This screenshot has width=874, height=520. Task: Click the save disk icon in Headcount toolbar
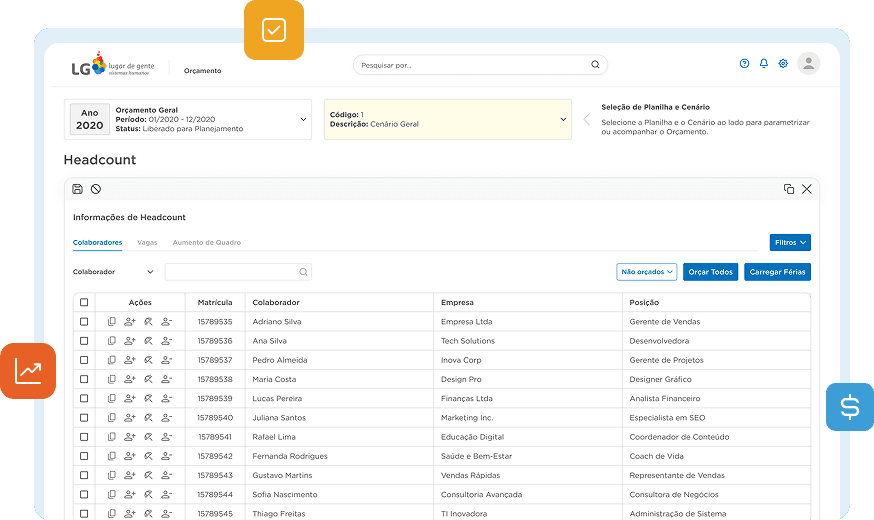point(78,189)
